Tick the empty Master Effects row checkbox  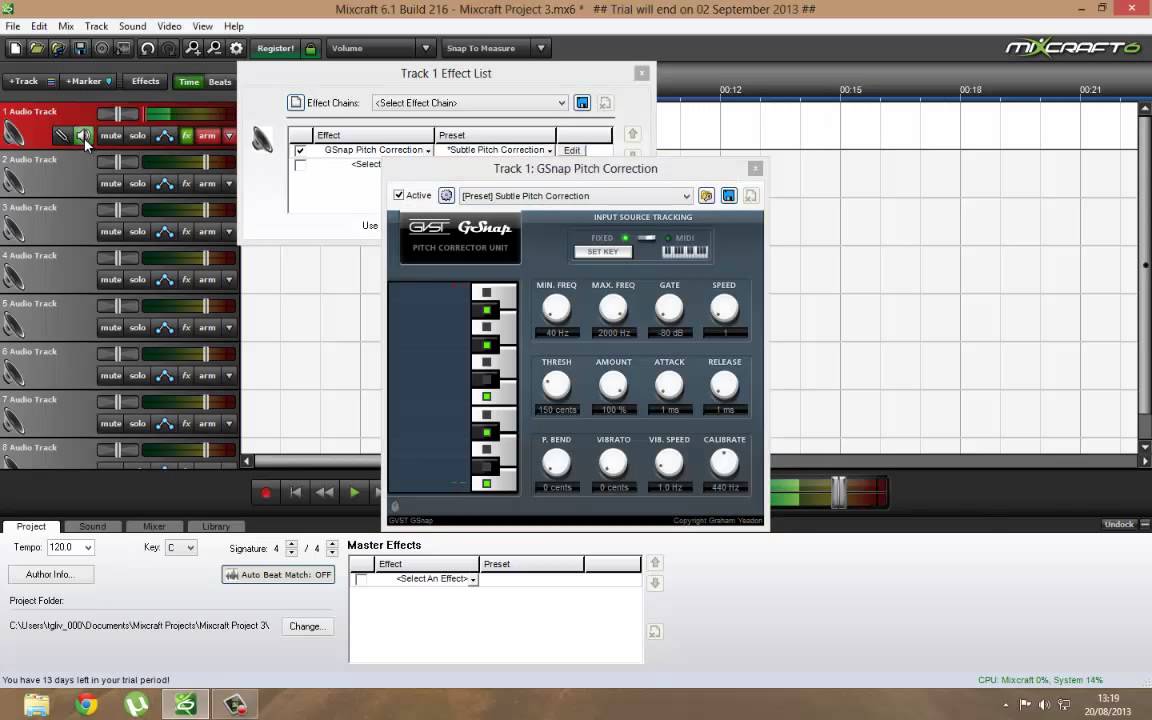coord(361,580)
